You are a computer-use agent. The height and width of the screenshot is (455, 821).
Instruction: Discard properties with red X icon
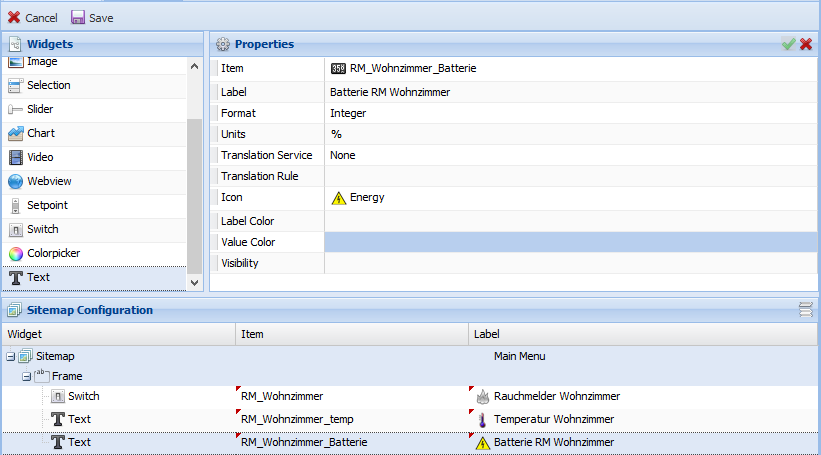[806, 44]
